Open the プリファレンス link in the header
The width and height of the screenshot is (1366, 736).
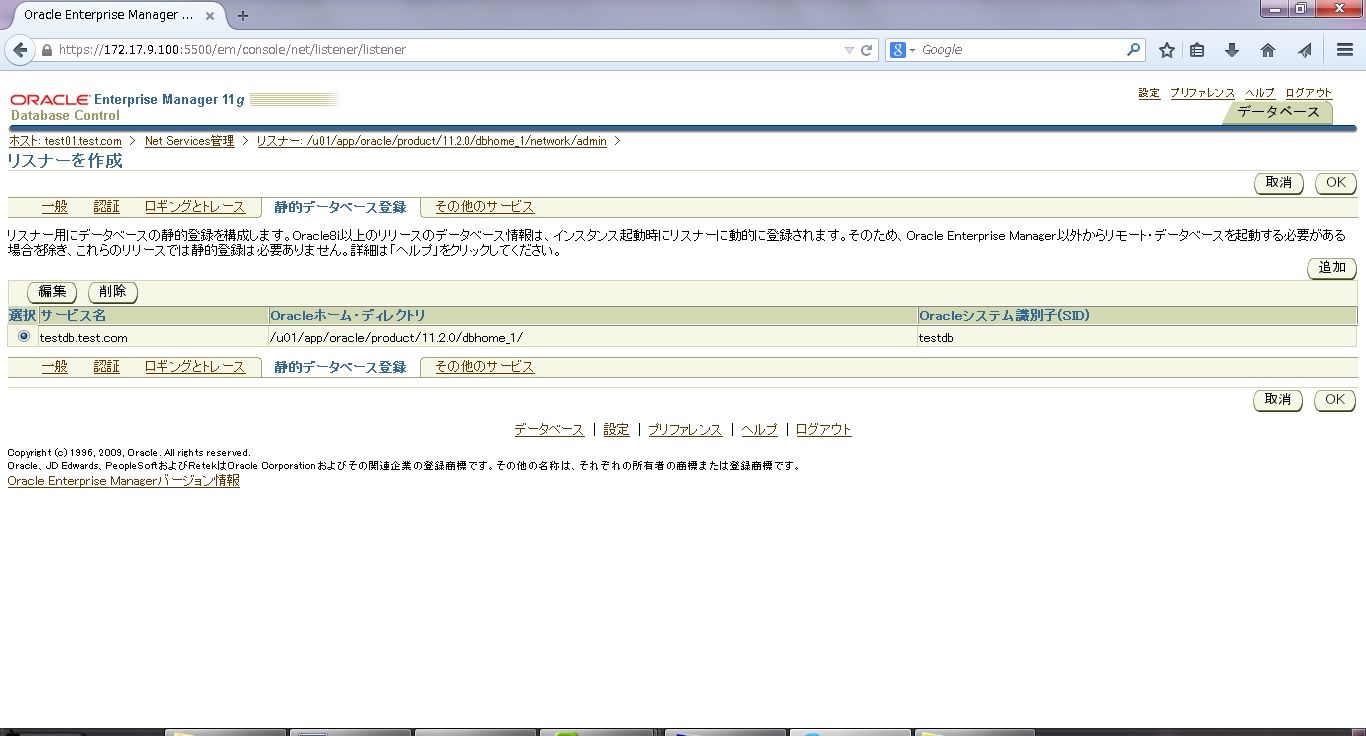pyautogui.click(x=1202, y=93)
